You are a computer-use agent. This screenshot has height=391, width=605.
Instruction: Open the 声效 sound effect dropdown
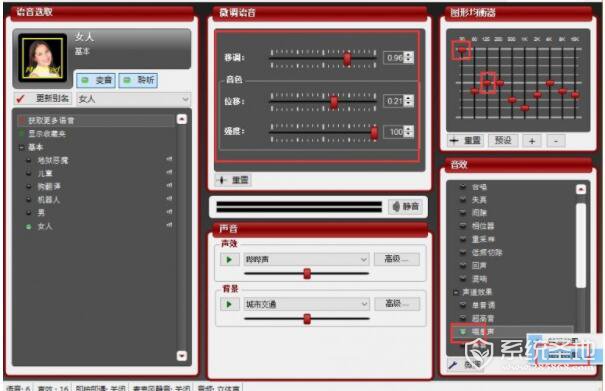(306, 259)
